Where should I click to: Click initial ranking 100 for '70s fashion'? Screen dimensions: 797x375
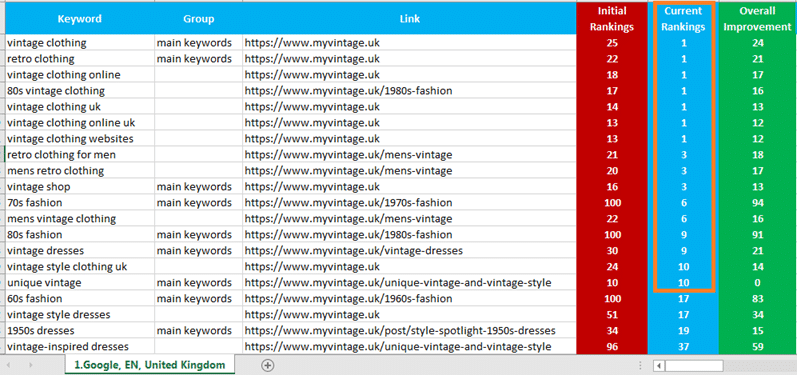tap(612, 202)
